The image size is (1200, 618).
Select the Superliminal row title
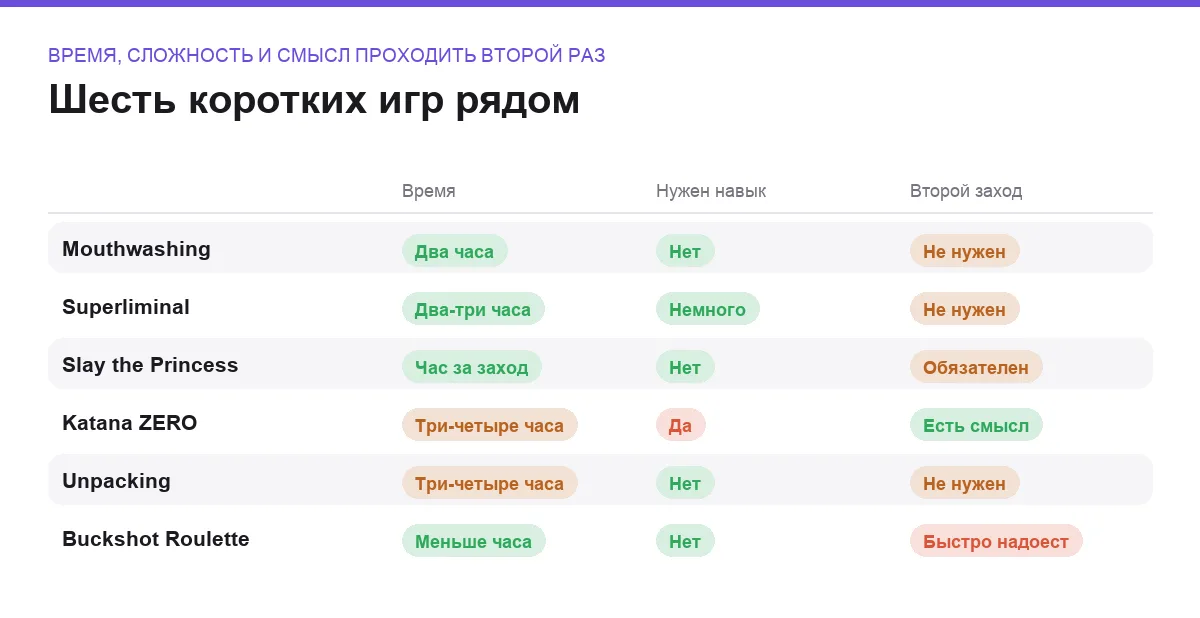(x=126, y=307)
